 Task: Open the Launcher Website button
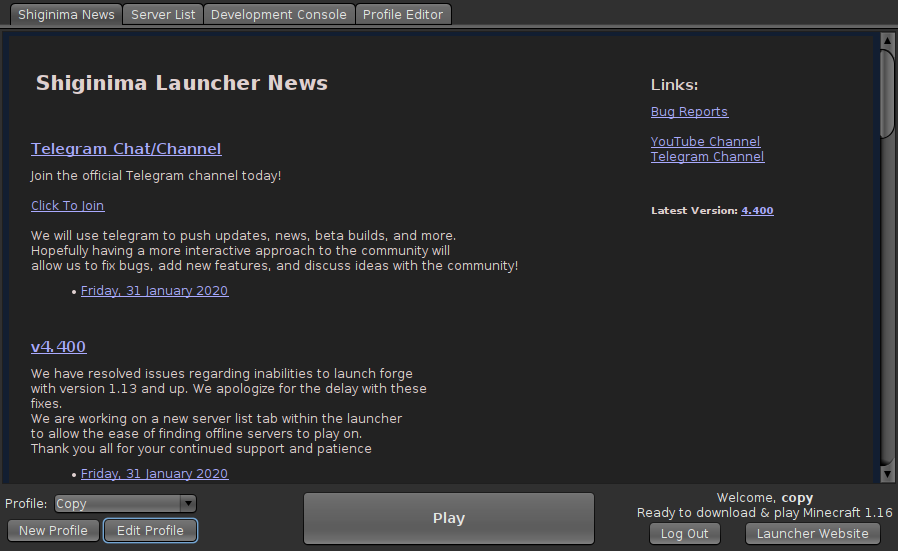click(812, 533)
